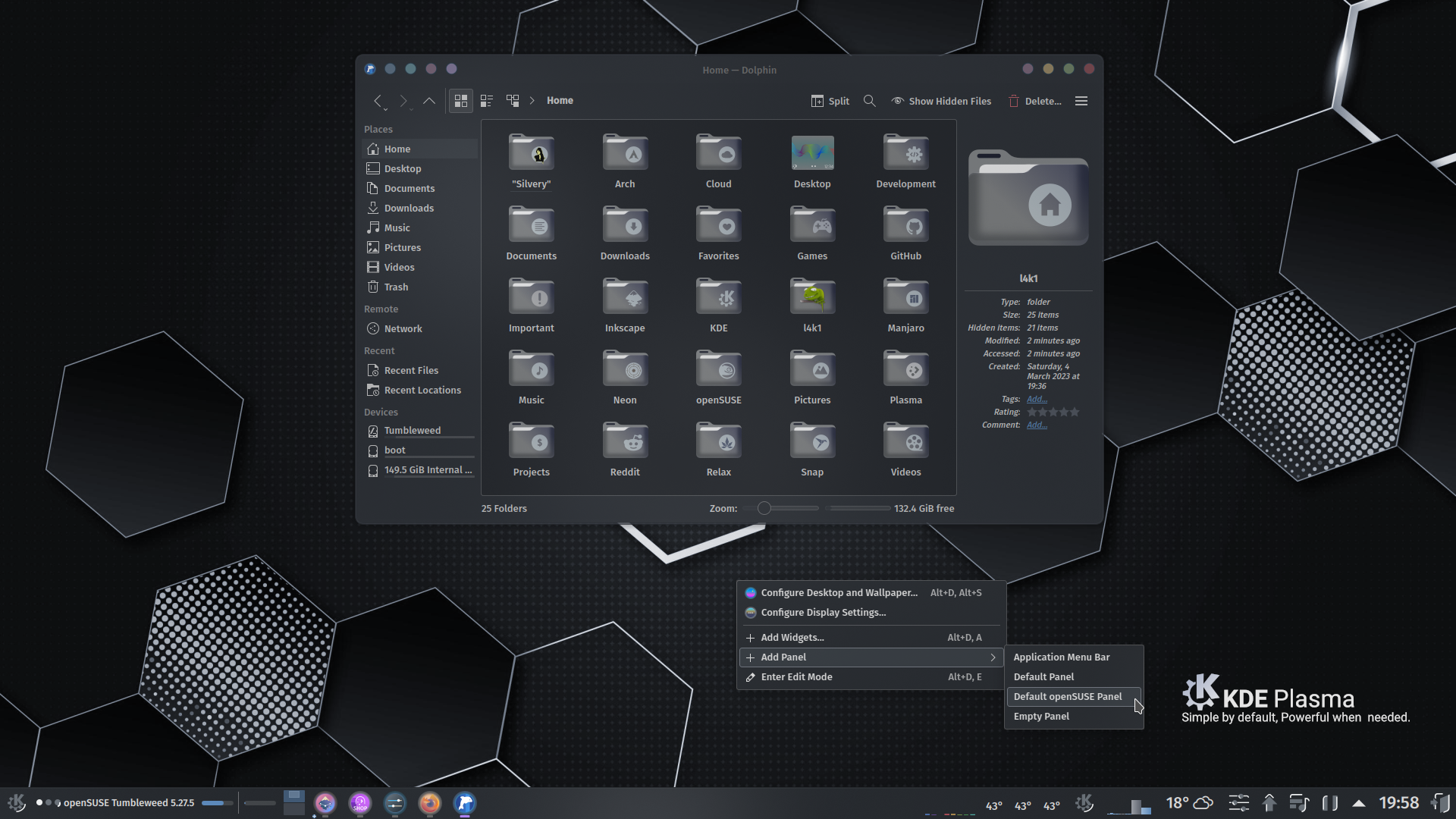Click the Home breadcrumb in location bar
1456x819 pixels.
coord(560,100)
